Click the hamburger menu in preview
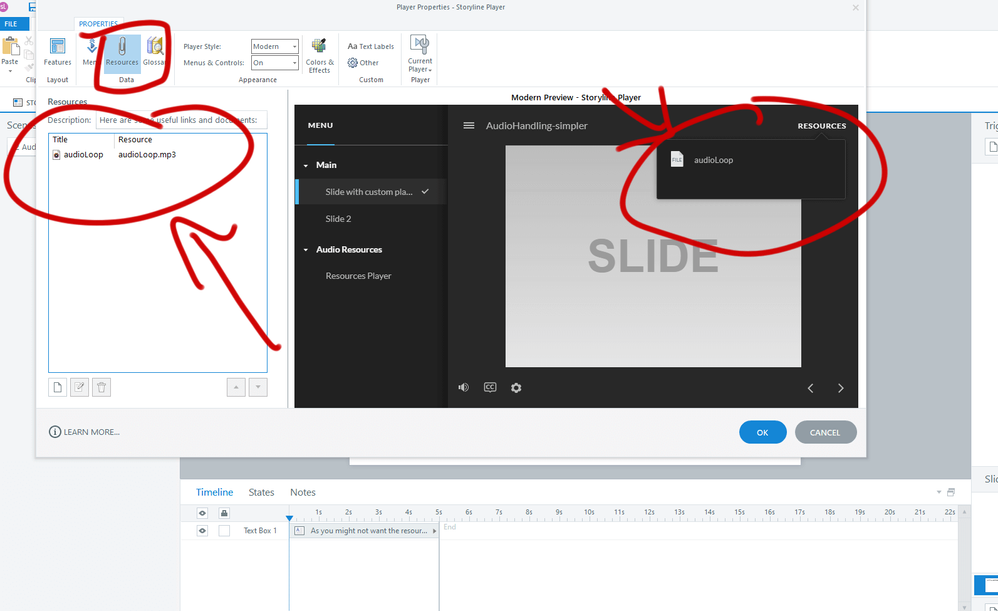 click(x=468, y=126)
